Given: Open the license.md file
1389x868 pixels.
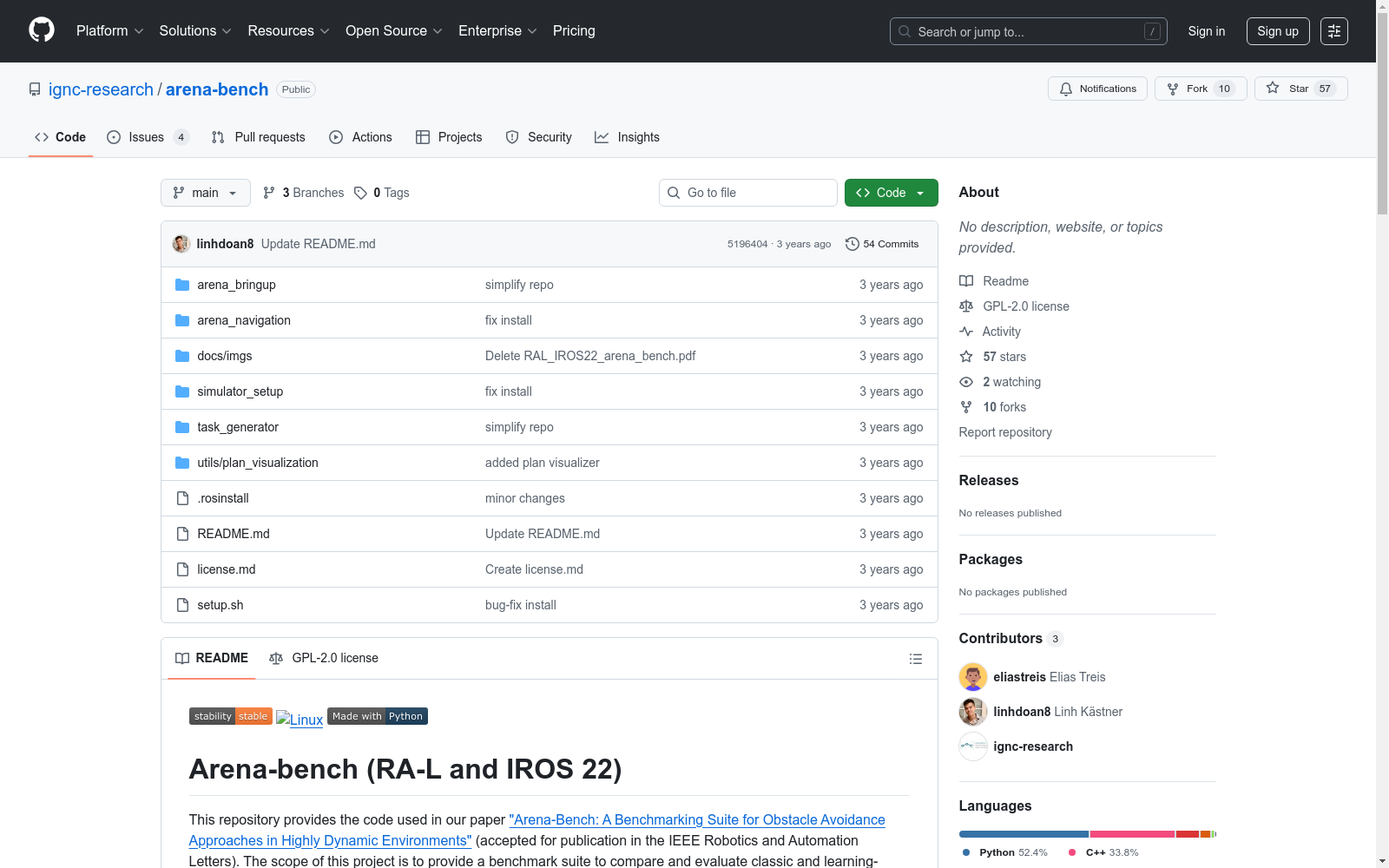Looking at the screenshot, I should click(227, 569).
